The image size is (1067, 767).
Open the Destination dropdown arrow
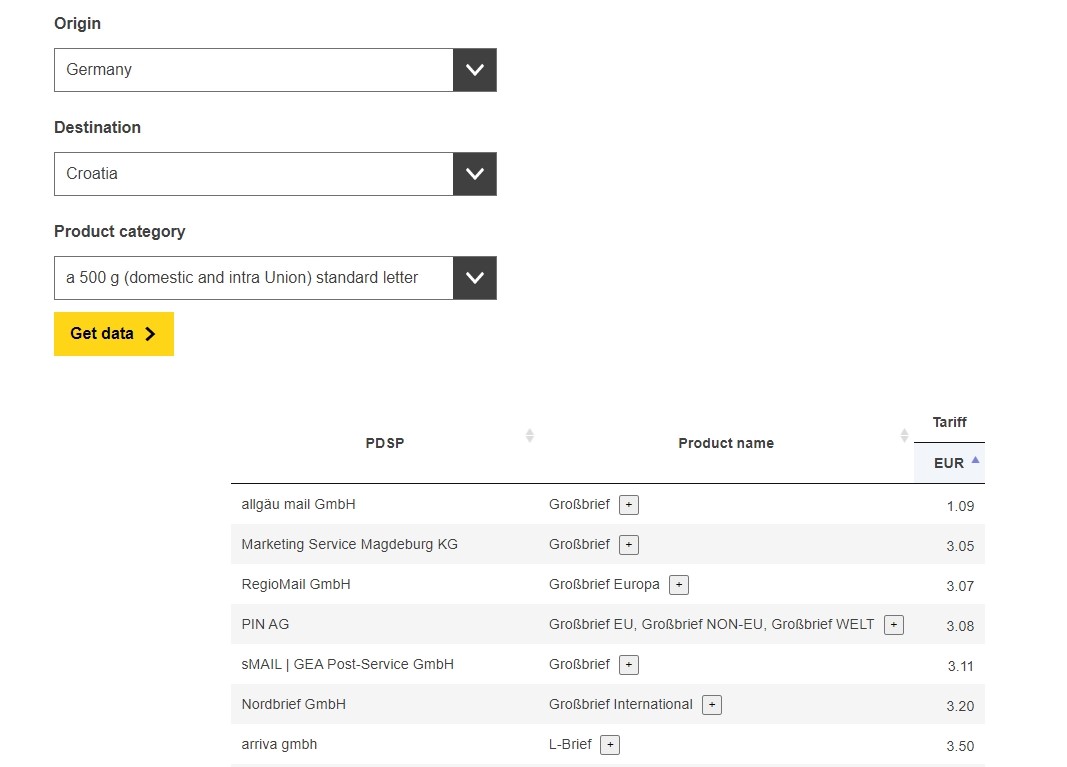click(474, 174)
